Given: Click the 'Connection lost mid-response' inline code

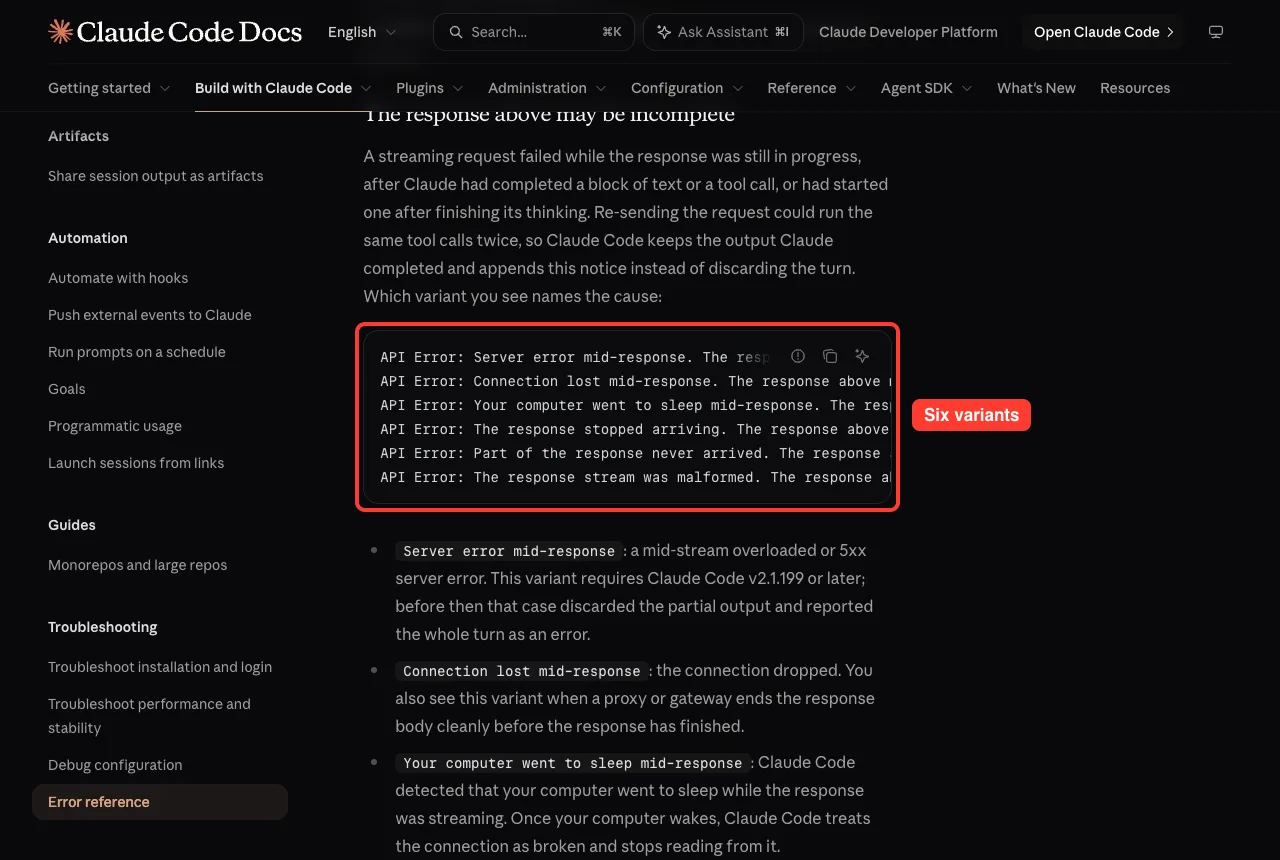Looking at the screenshot, I should click(522, 671).
